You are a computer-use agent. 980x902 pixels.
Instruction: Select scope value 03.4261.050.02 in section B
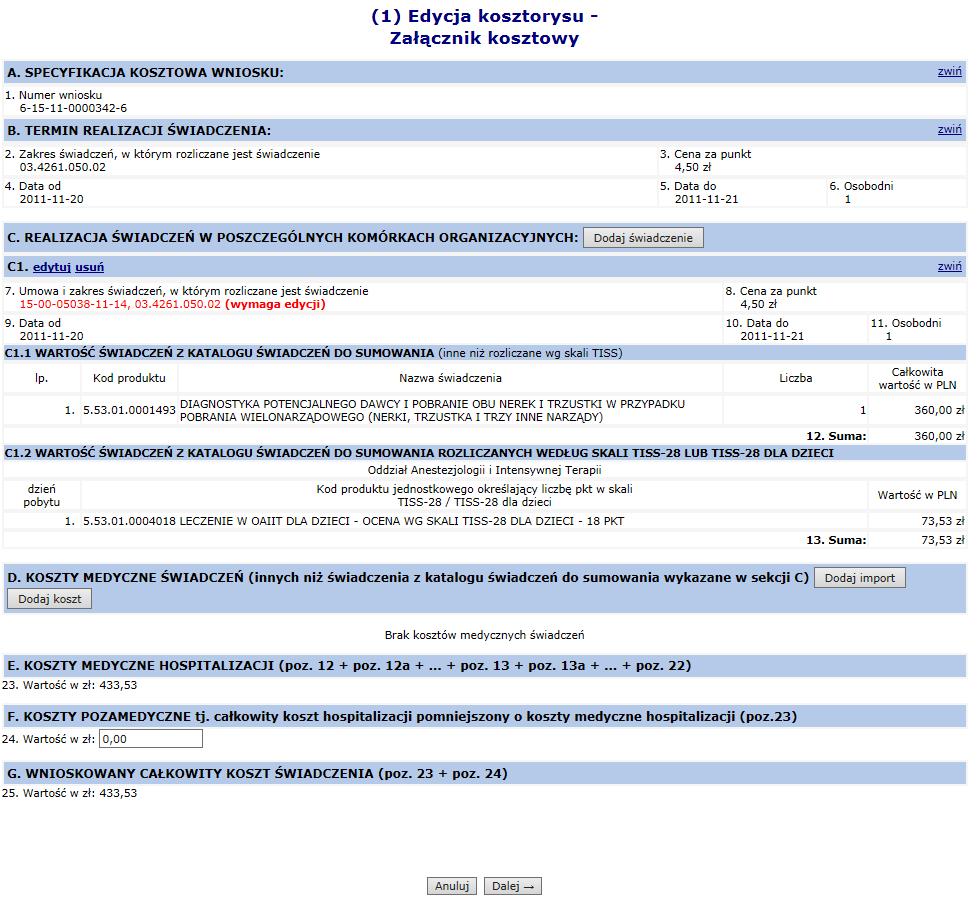tap(62, 167)
